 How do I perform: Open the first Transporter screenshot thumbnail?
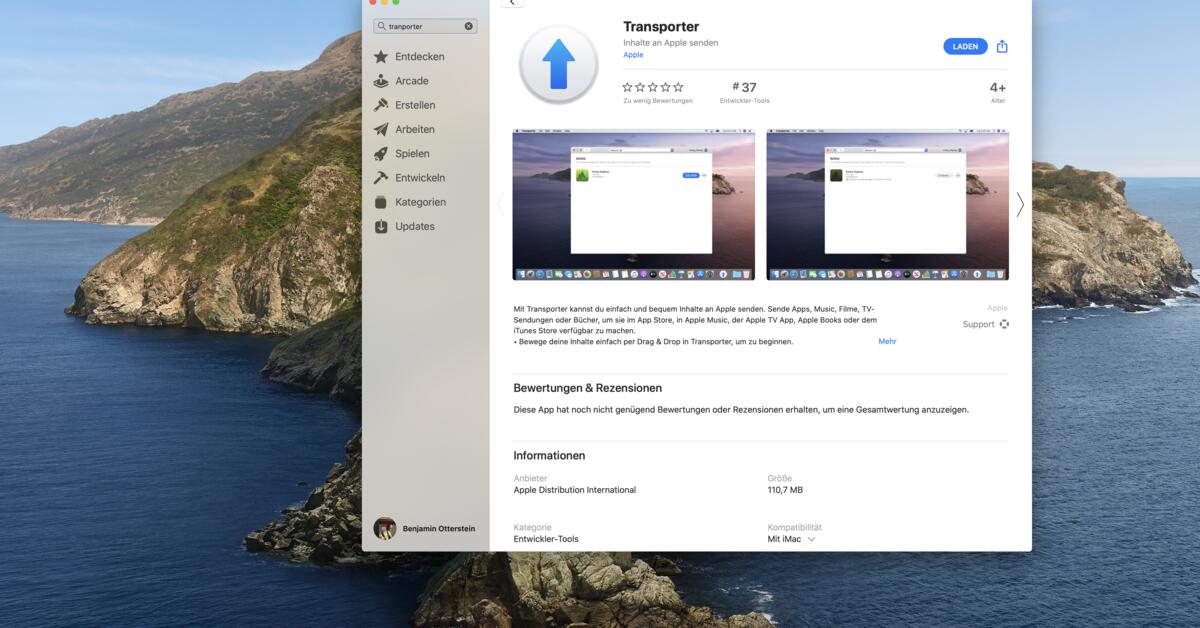pyautogui.click(x=633, y=204)
